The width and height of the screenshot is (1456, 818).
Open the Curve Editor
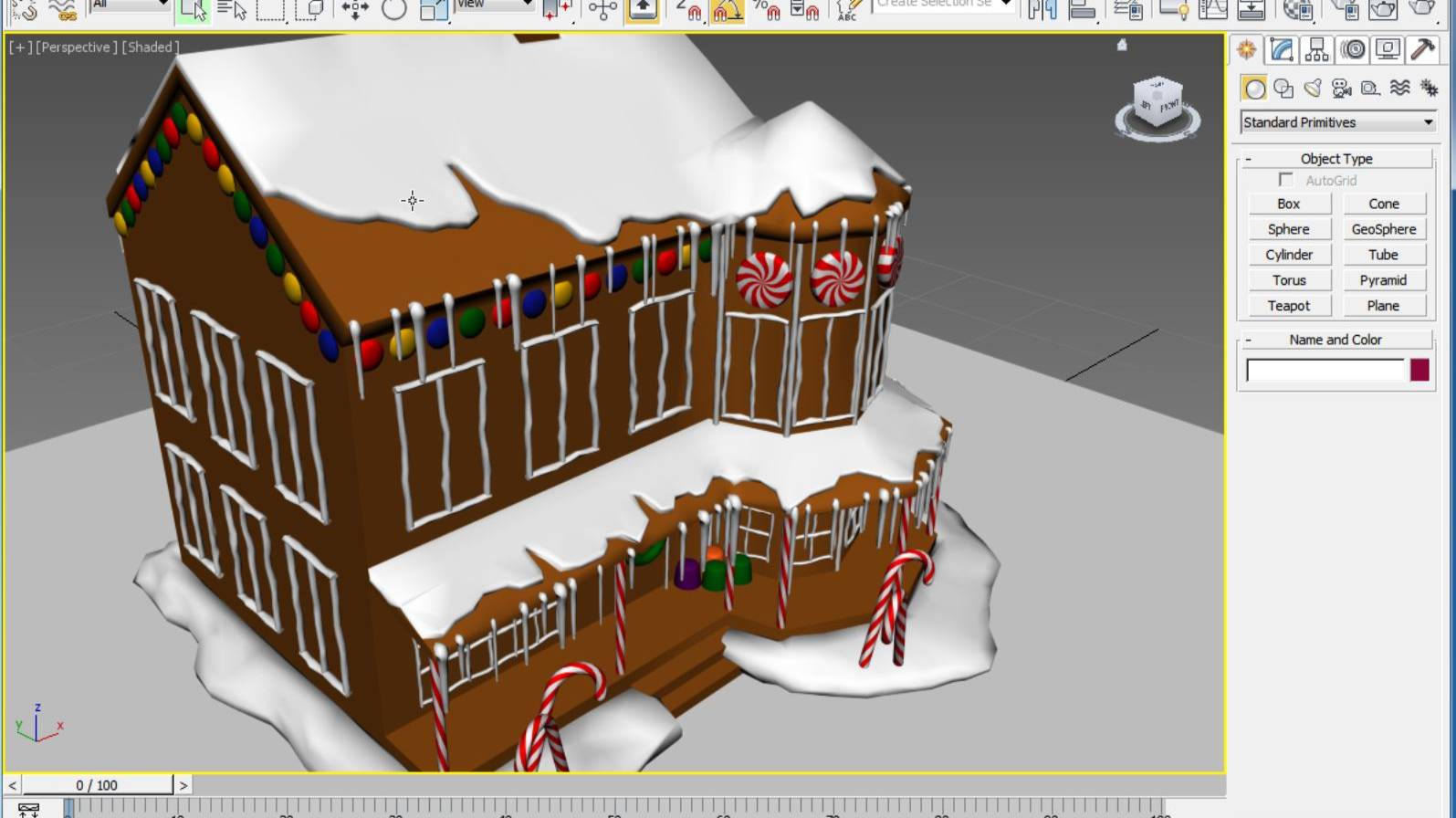click(x=1212, y=9)
